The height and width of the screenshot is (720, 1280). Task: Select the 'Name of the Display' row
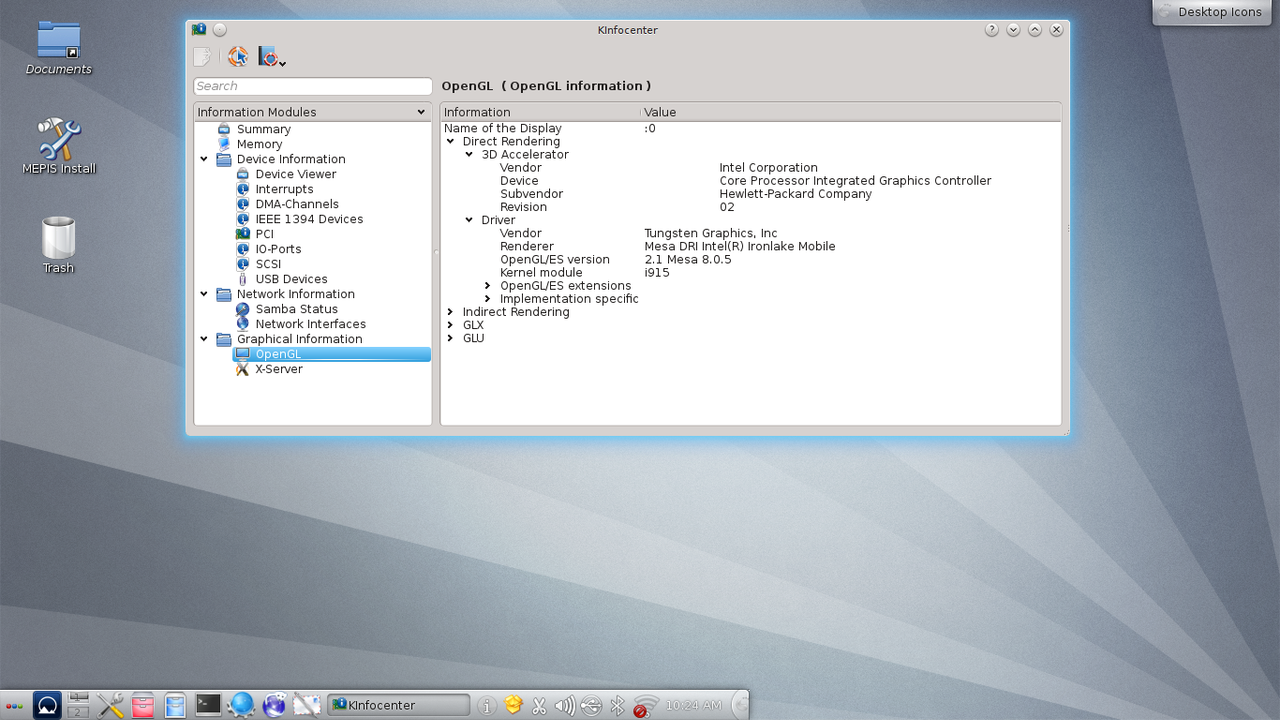(x=751, y=128)
